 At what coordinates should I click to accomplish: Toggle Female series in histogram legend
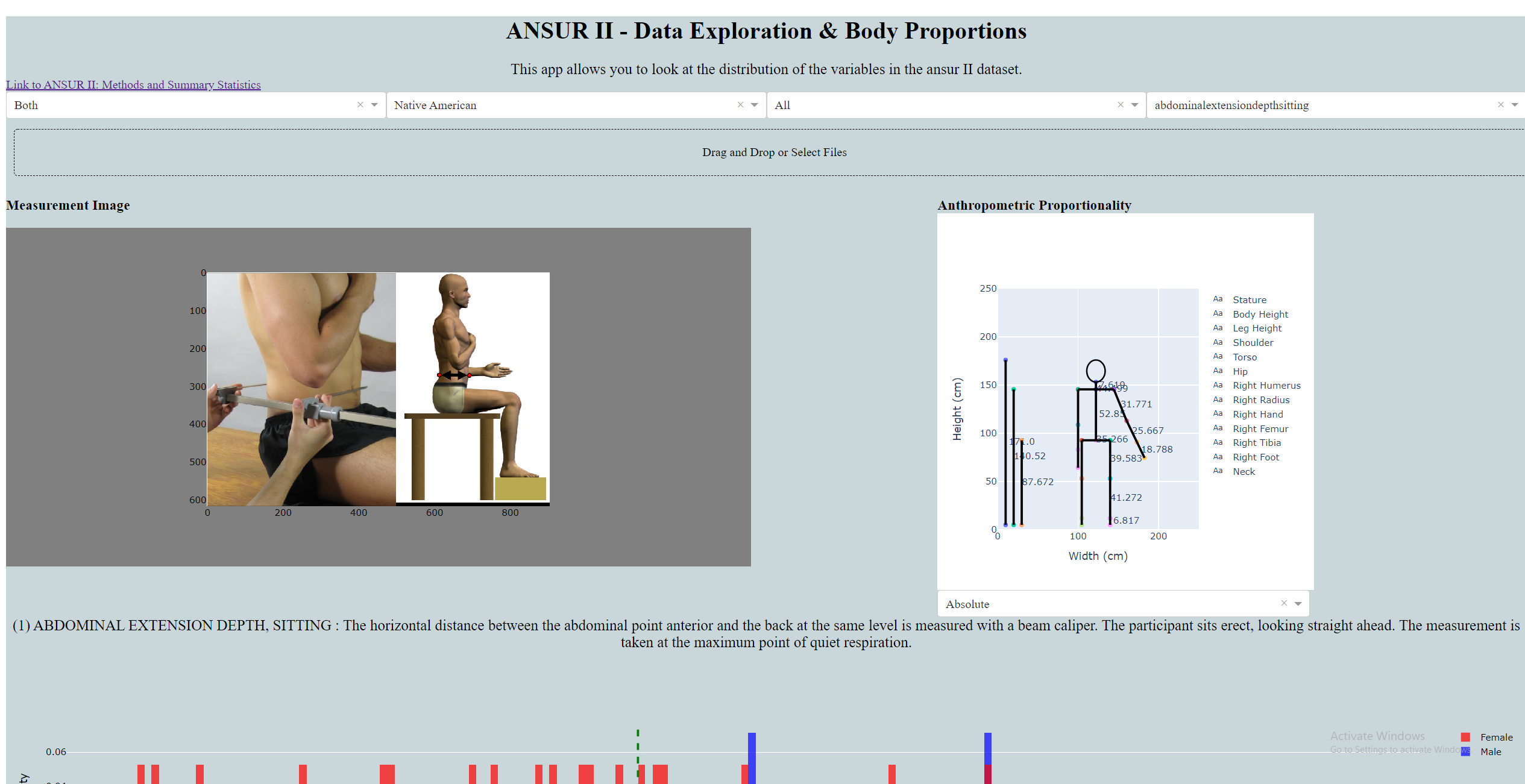1495,737
